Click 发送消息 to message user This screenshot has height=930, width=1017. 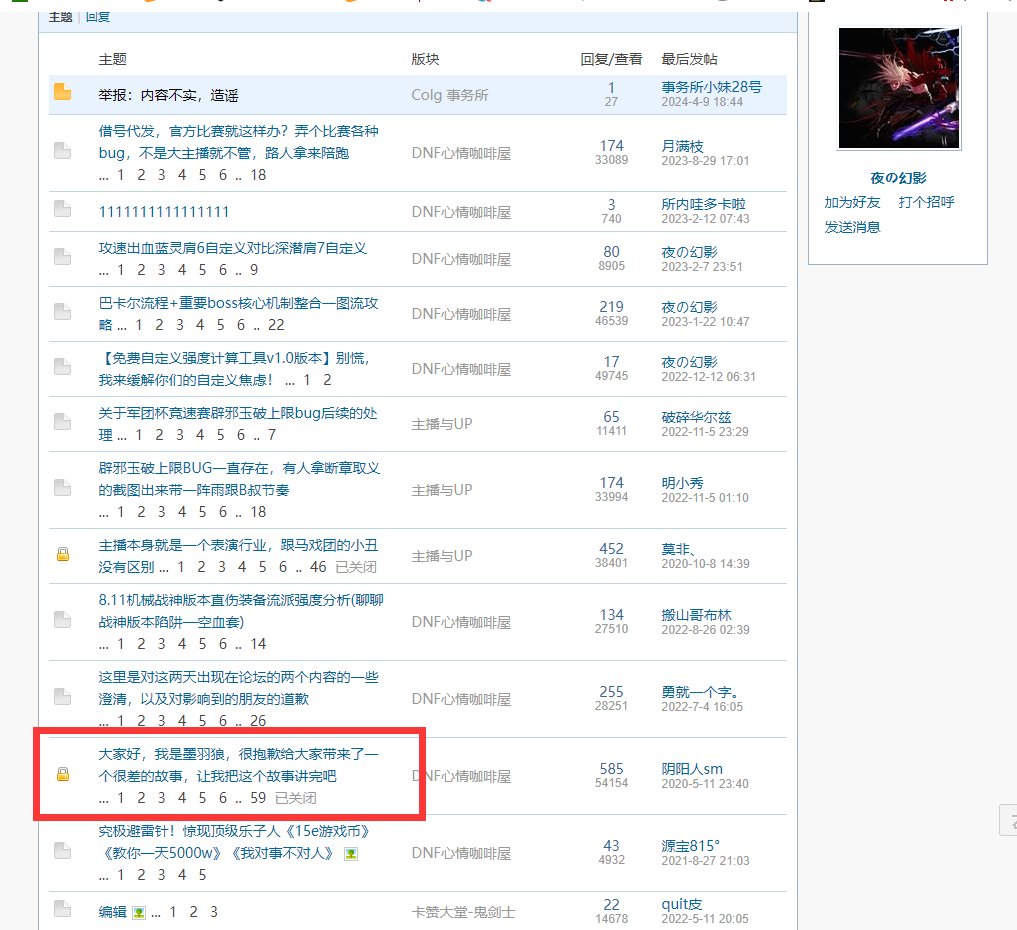(x=852, y=227)
